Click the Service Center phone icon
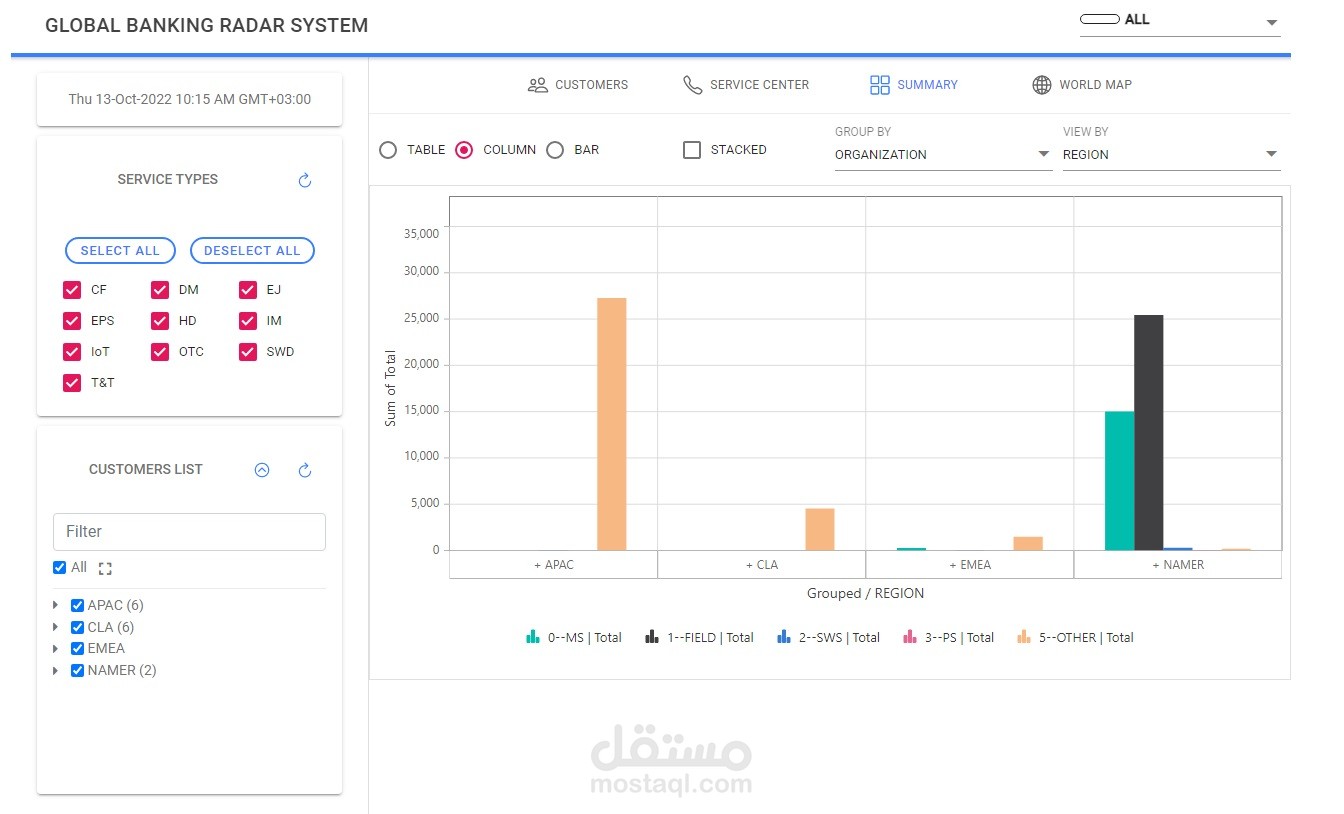 691,85
